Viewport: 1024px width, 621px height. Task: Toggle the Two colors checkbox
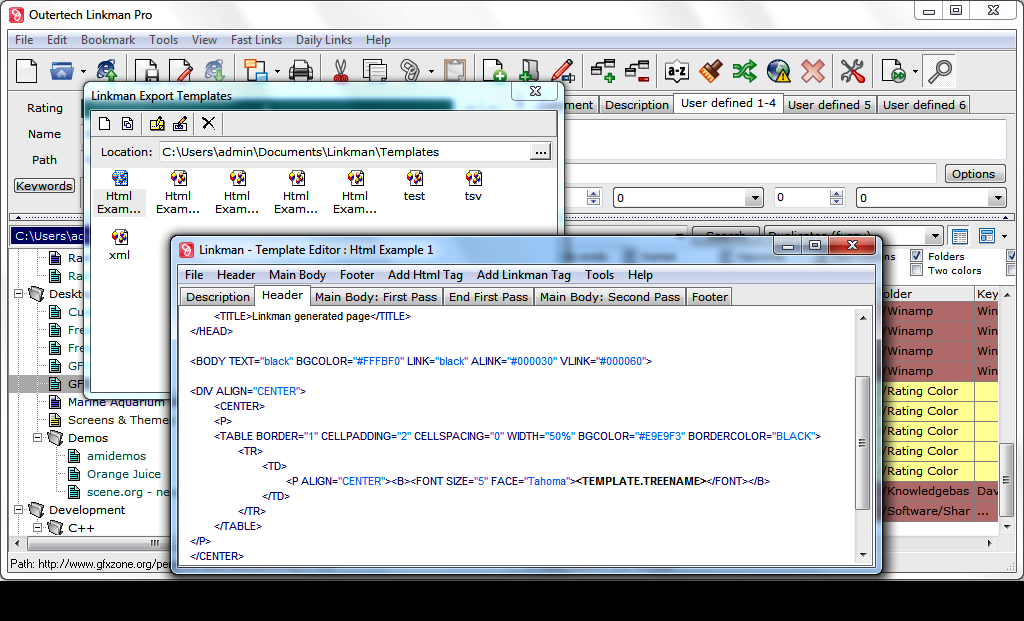click(917, 270)
